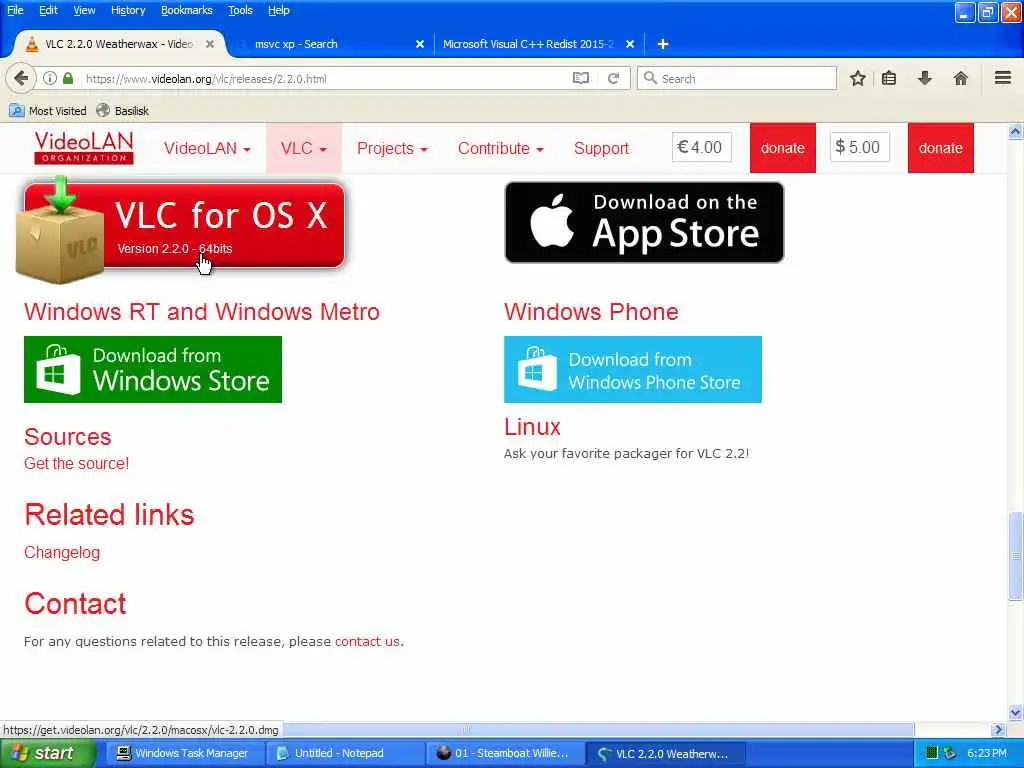Open the Support page link

(601, 148)
